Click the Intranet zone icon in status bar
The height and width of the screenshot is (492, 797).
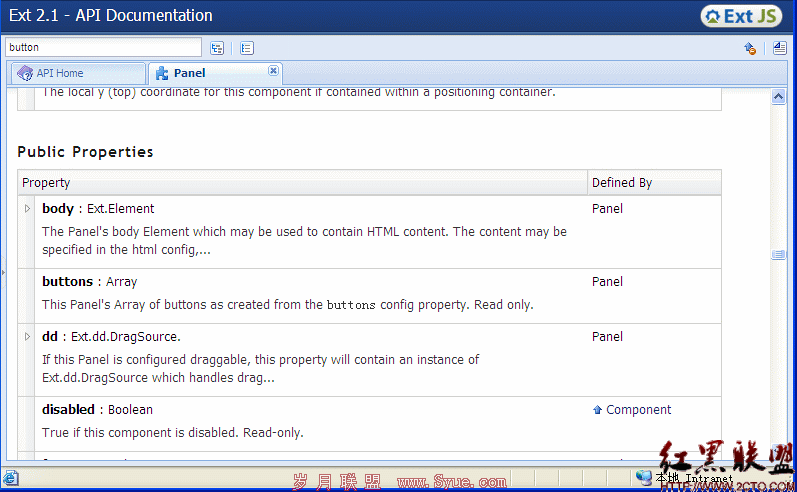pyautogui.click(x=644, y=477)
